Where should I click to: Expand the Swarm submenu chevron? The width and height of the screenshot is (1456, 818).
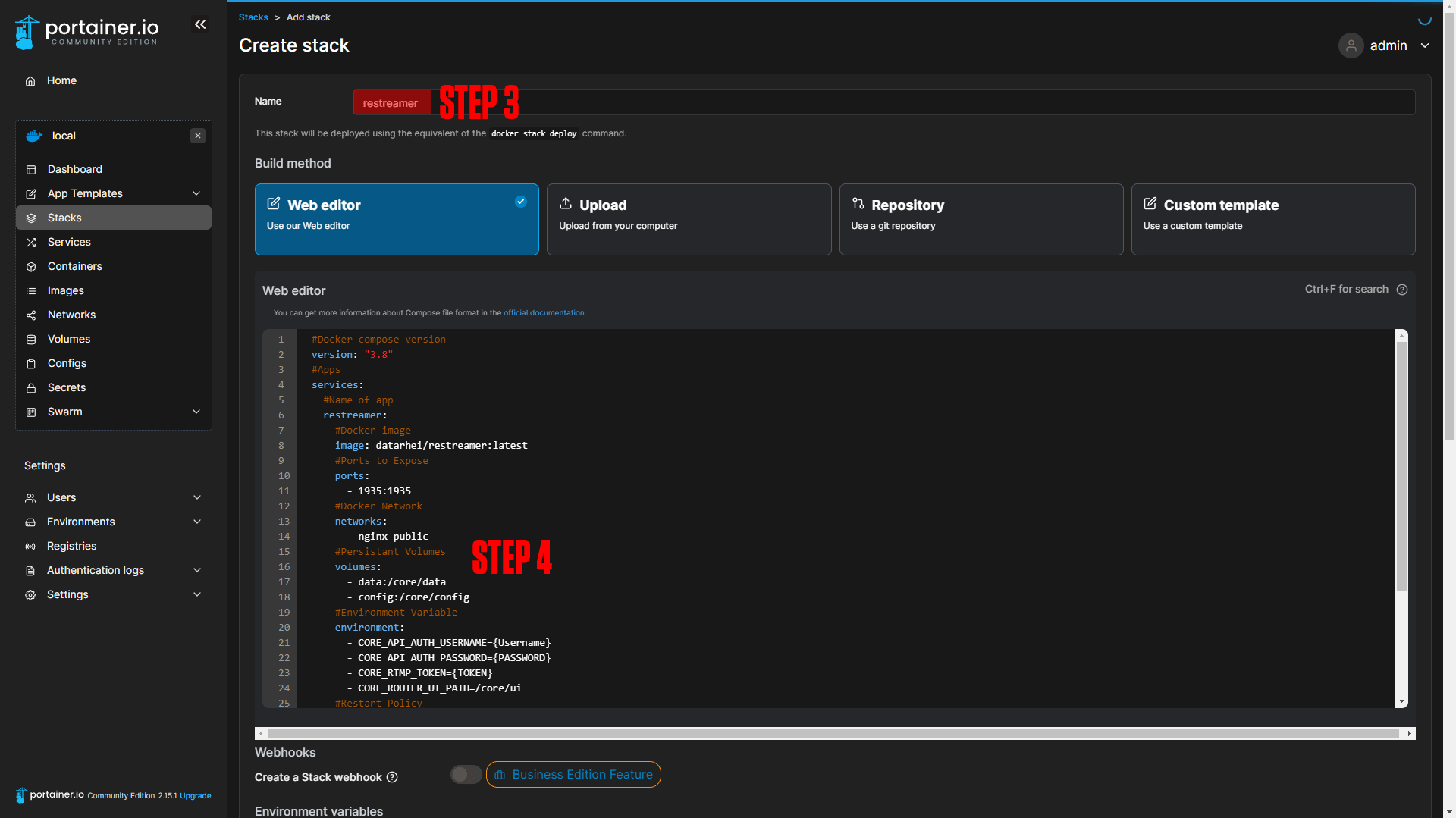196,412
